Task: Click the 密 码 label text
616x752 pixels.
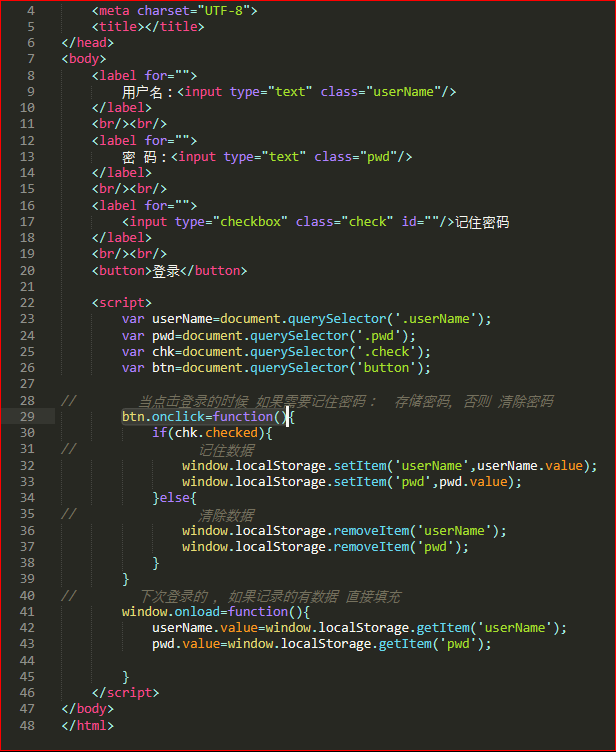Action: (x=139, y=157)
